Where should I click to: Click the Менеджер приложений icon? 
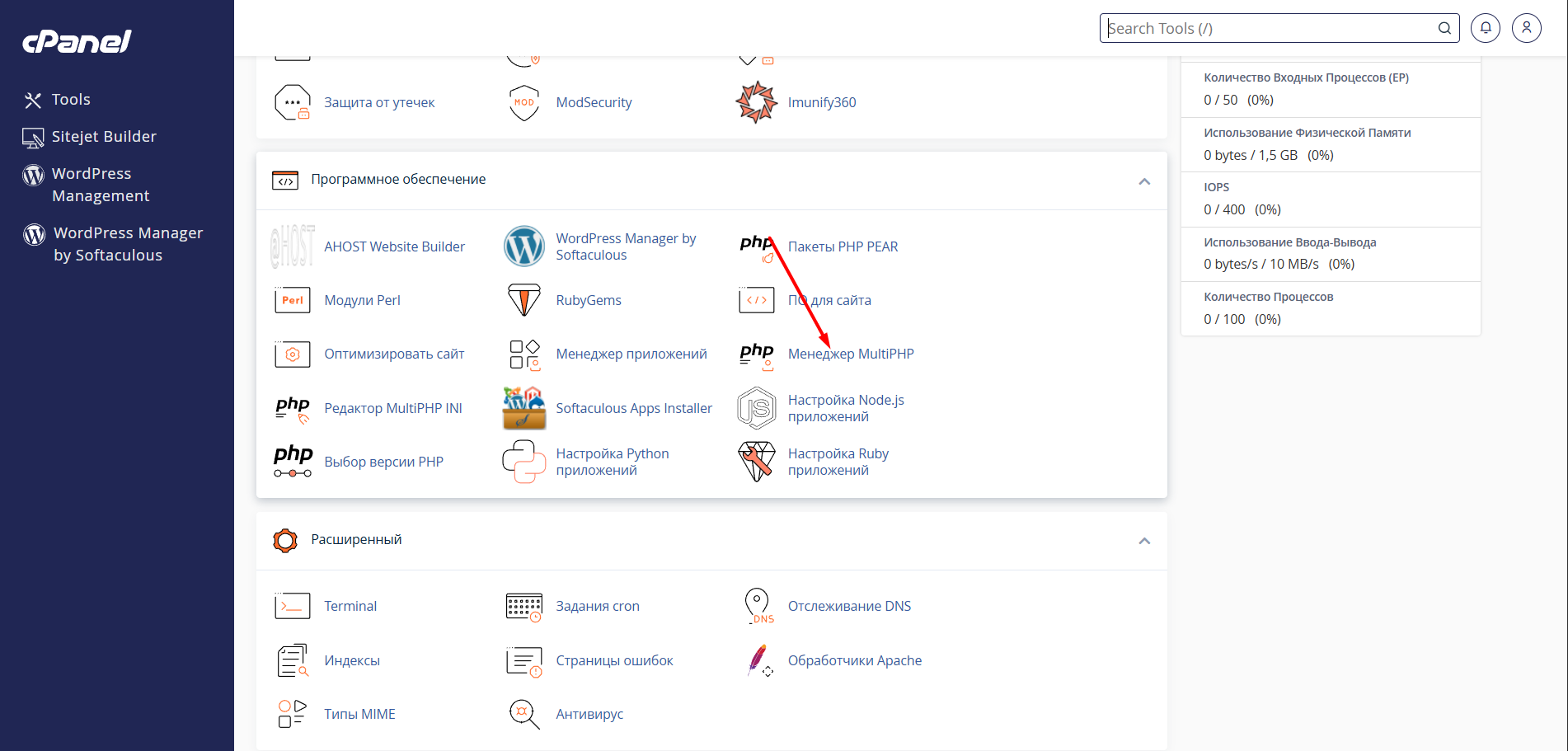tap(524, 354)
